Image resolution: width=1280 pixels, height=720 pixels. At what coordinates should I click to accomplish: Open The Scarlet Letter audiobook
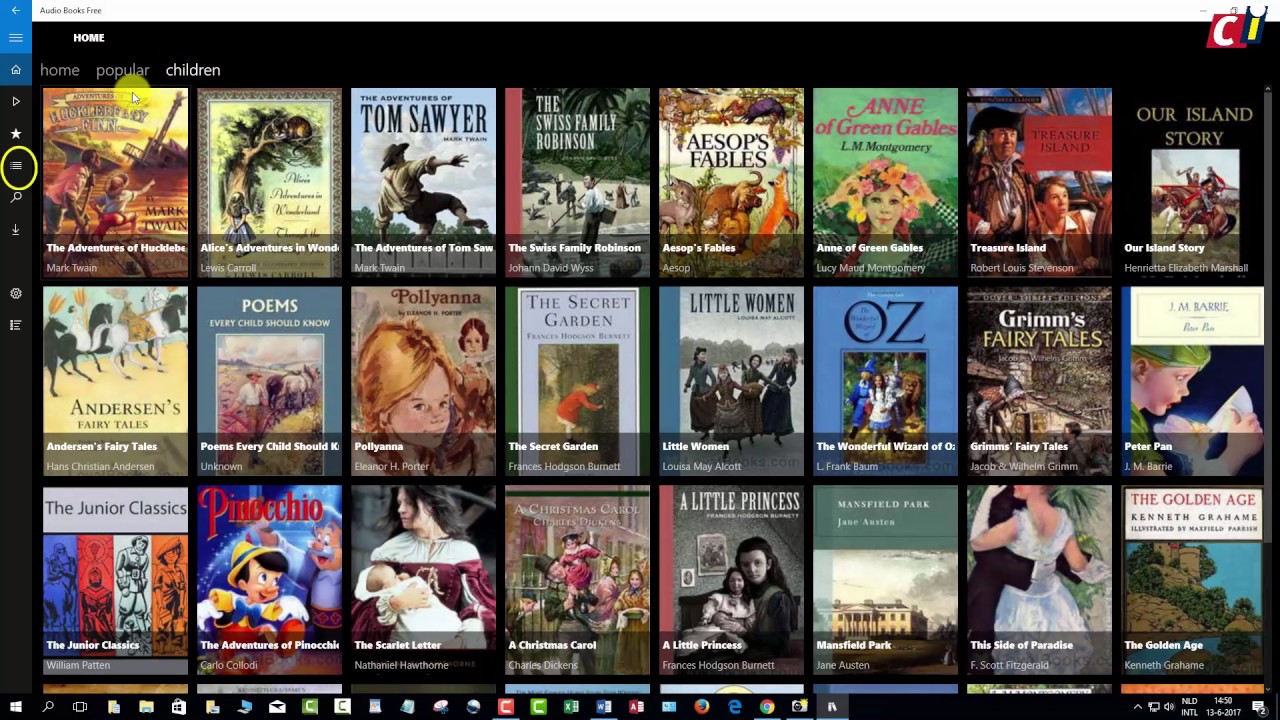click(423, 580)
